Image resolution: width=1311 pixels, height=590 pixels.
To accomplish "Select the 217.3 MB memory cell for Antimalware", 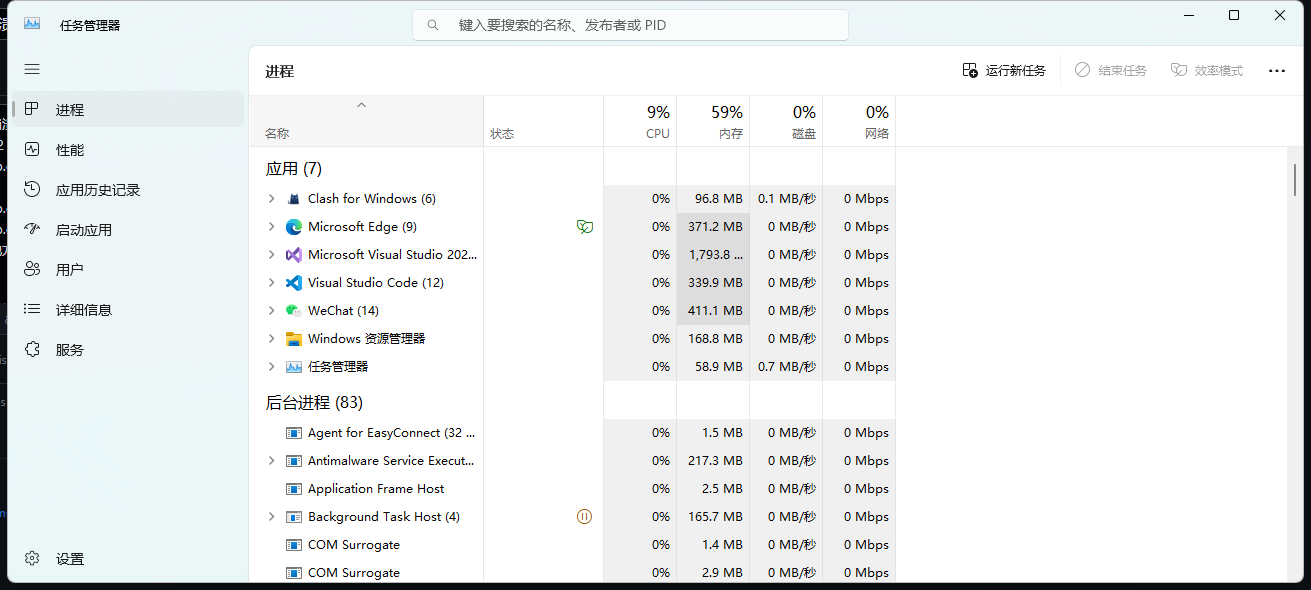I will point(713,461).
